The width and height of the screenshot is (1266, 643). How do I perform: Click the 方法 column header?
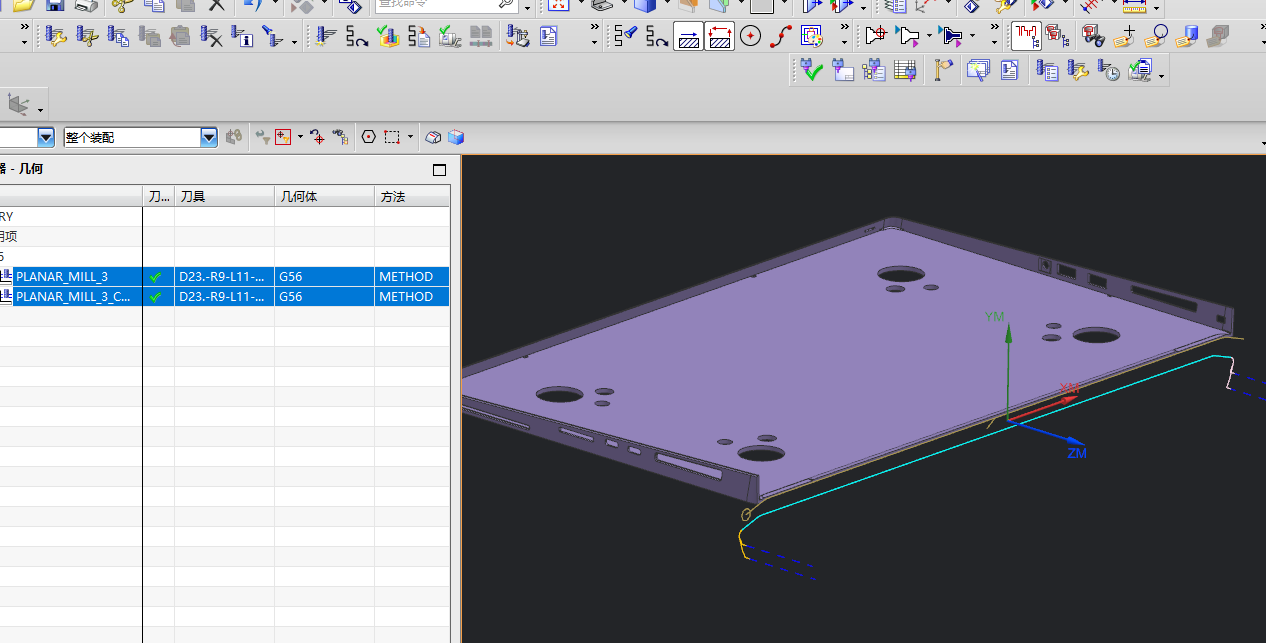(412, 197)
